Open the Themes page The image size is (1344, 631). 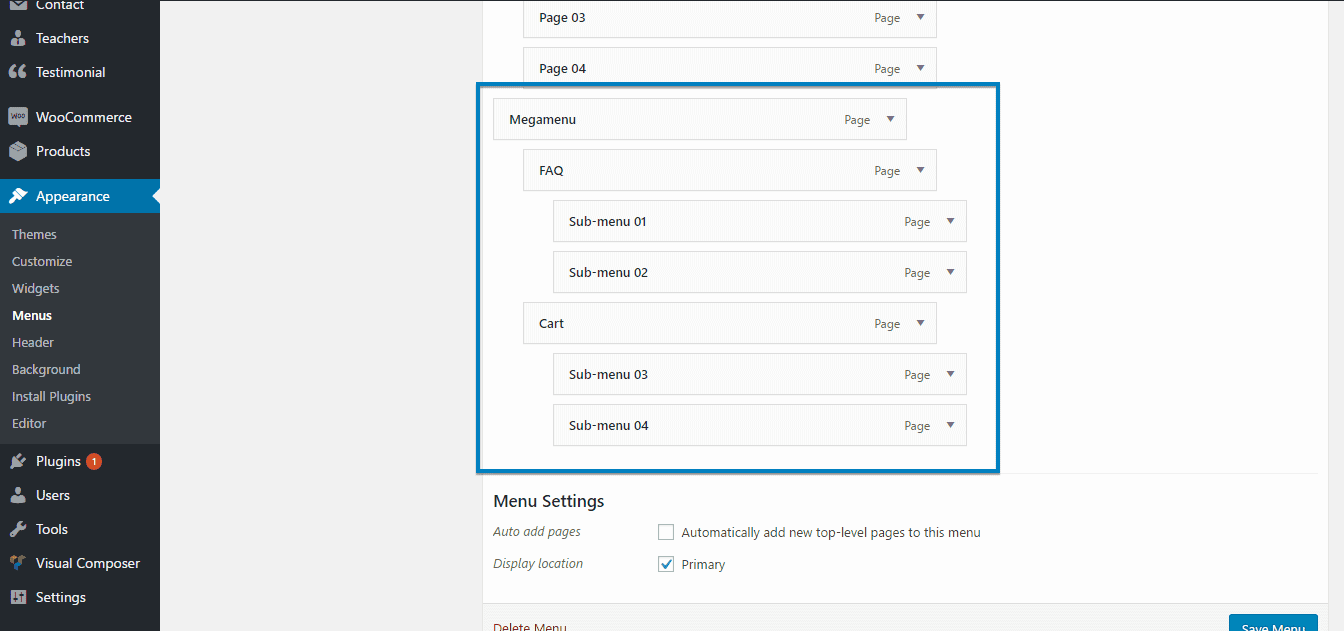pos(34,233)
